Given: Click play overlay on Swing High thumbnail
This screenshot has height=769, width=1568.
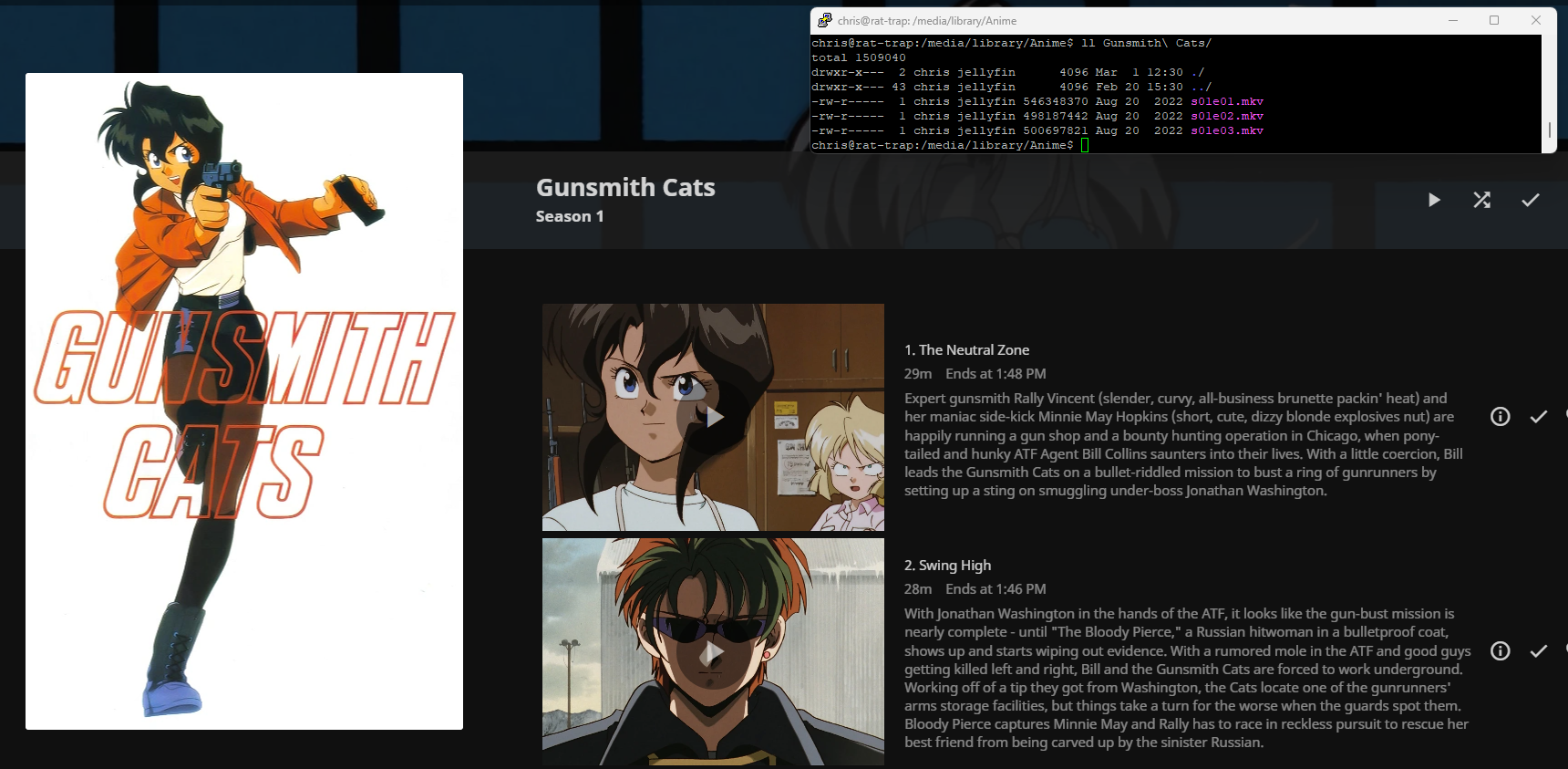Looking at the screenshot, I should pyautogui.click(x=713, y=652).
